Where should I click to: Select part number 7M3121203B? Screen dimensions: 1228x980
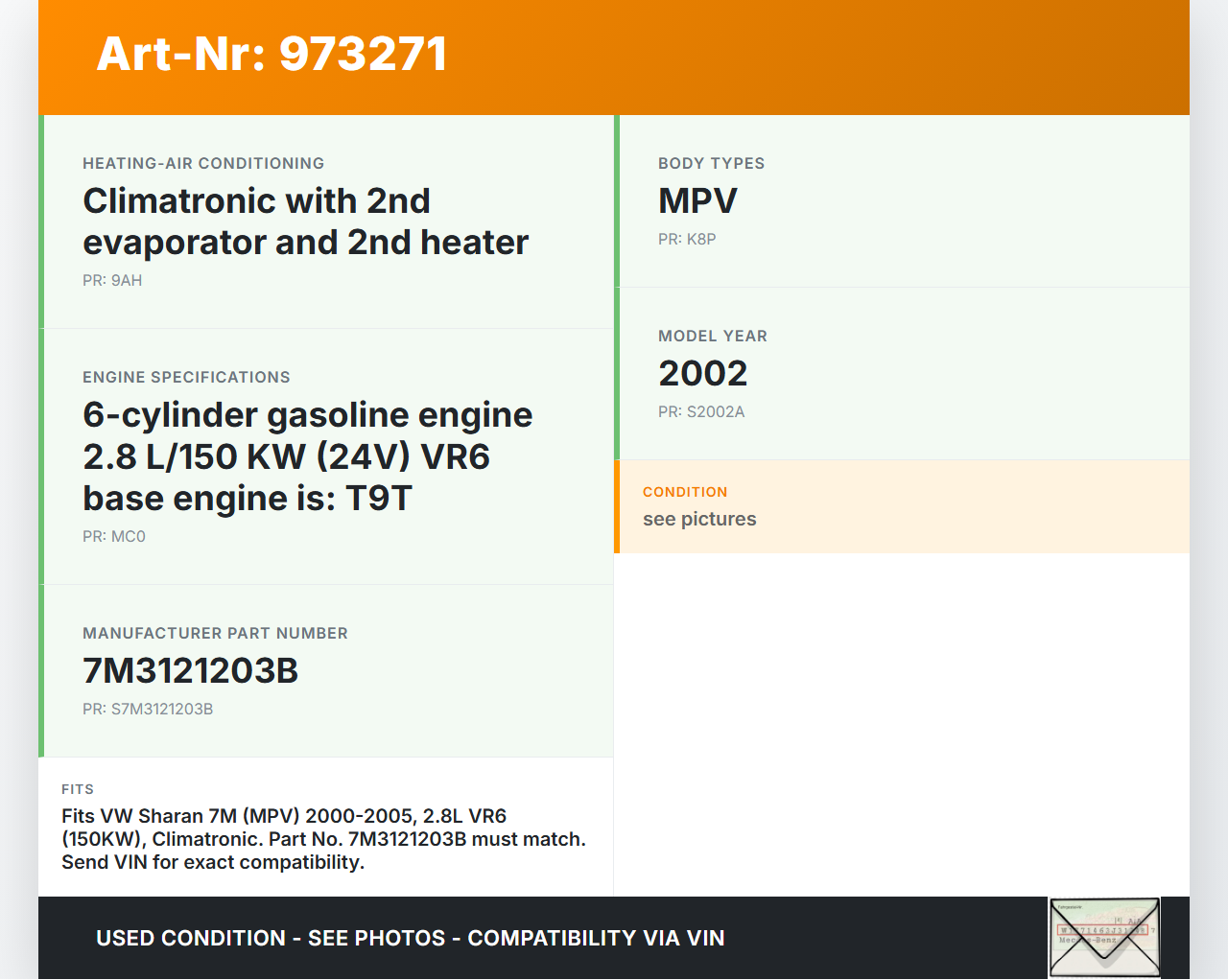[x=190, y=670]
